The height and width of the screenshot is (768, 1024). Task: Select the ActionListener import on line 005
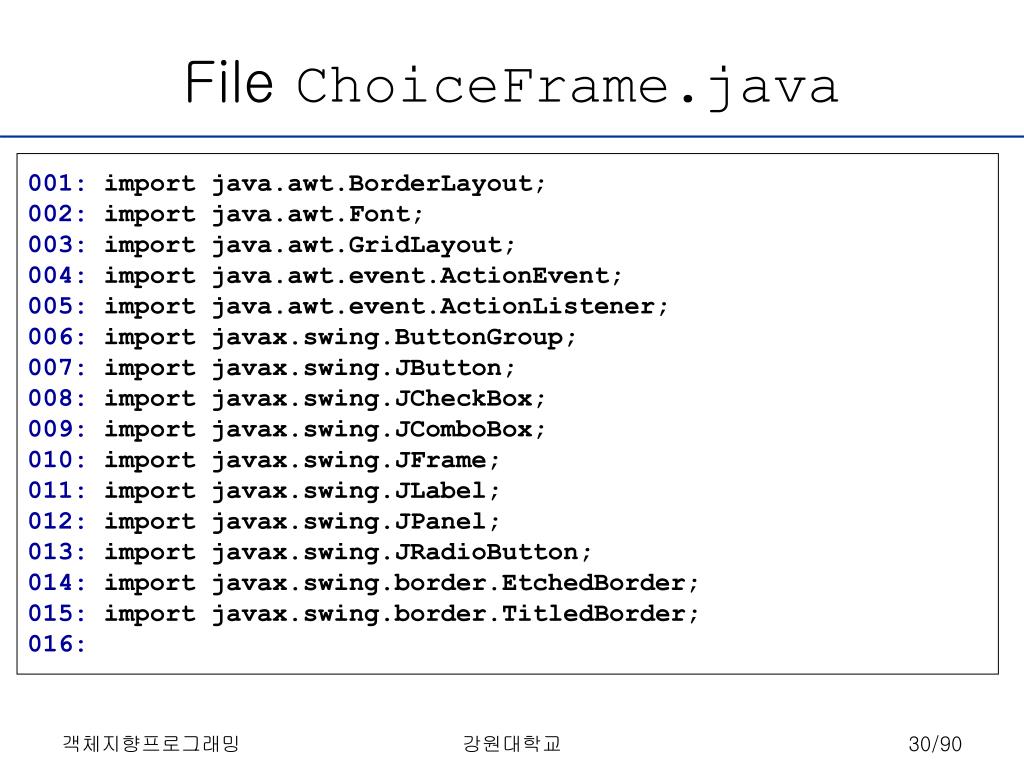[x=347, y=306]
